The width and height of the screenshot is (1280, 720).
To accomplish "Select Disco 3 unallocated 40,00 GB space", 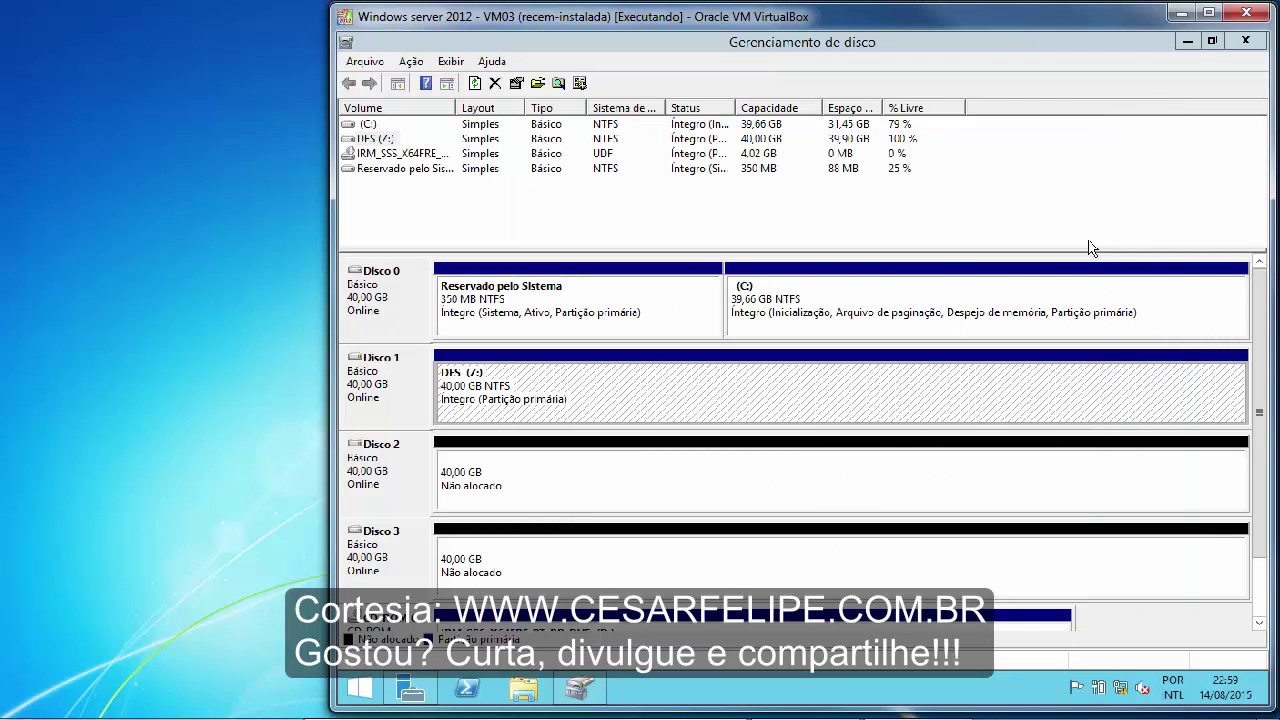I will [841, 561].
